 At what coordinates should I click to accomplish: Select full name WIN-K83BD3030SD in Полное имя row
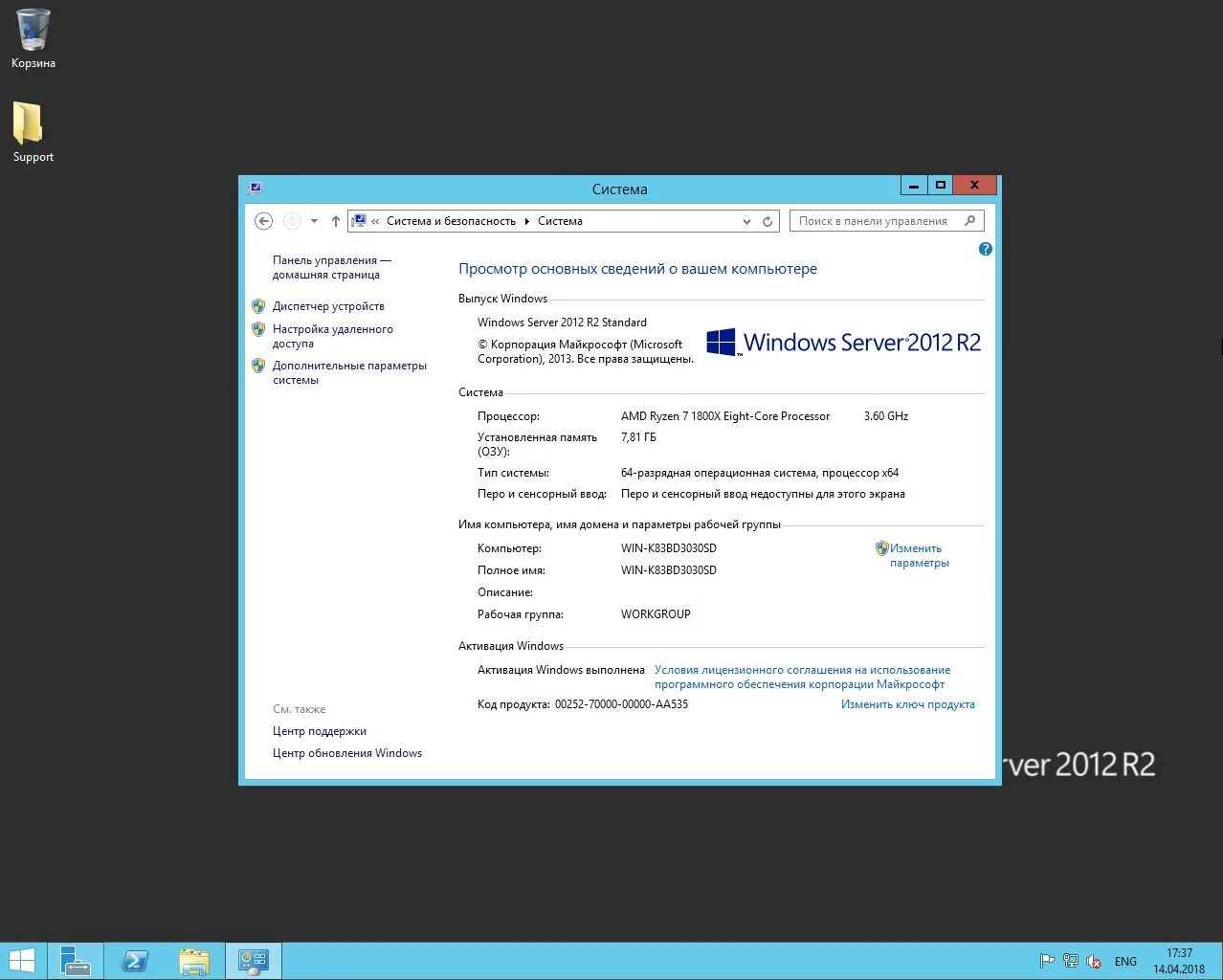click(x=669, y=570)
